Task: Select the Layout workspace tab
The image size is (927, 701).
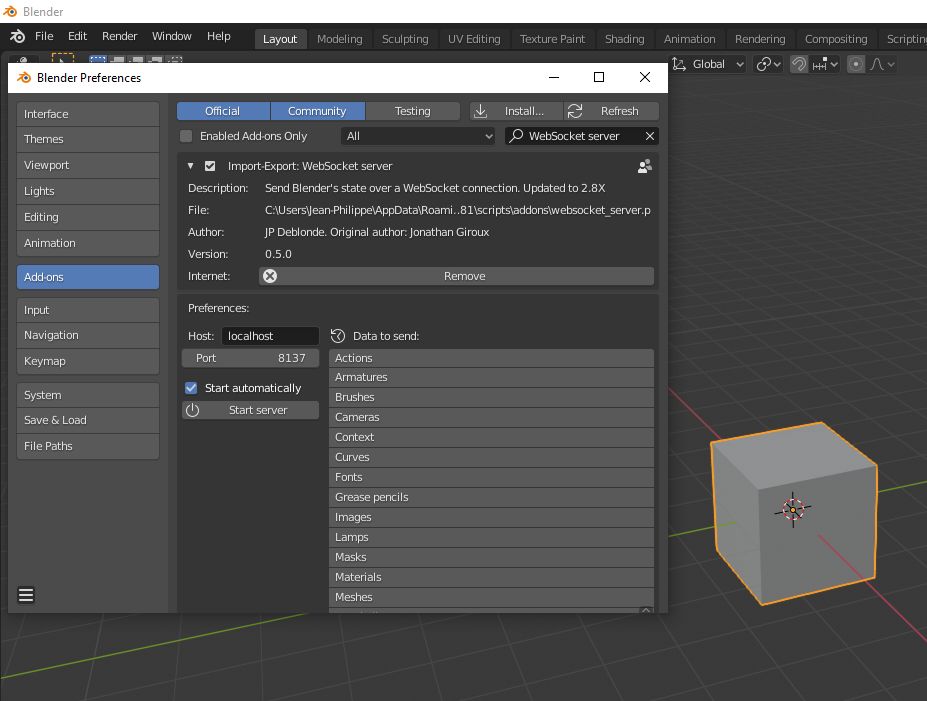Action: (x=280, y=39)
